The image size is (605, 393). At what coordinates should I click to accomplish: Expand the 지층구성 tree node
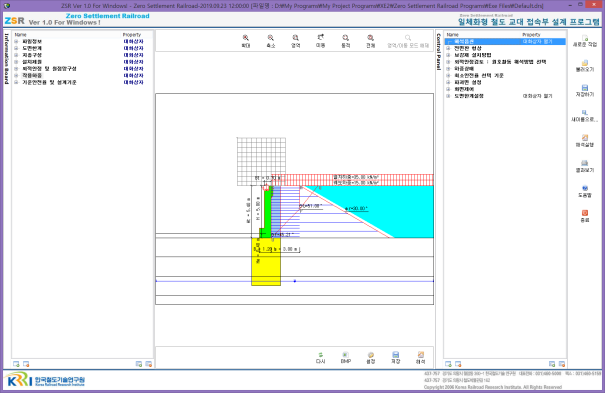(16, 55)
